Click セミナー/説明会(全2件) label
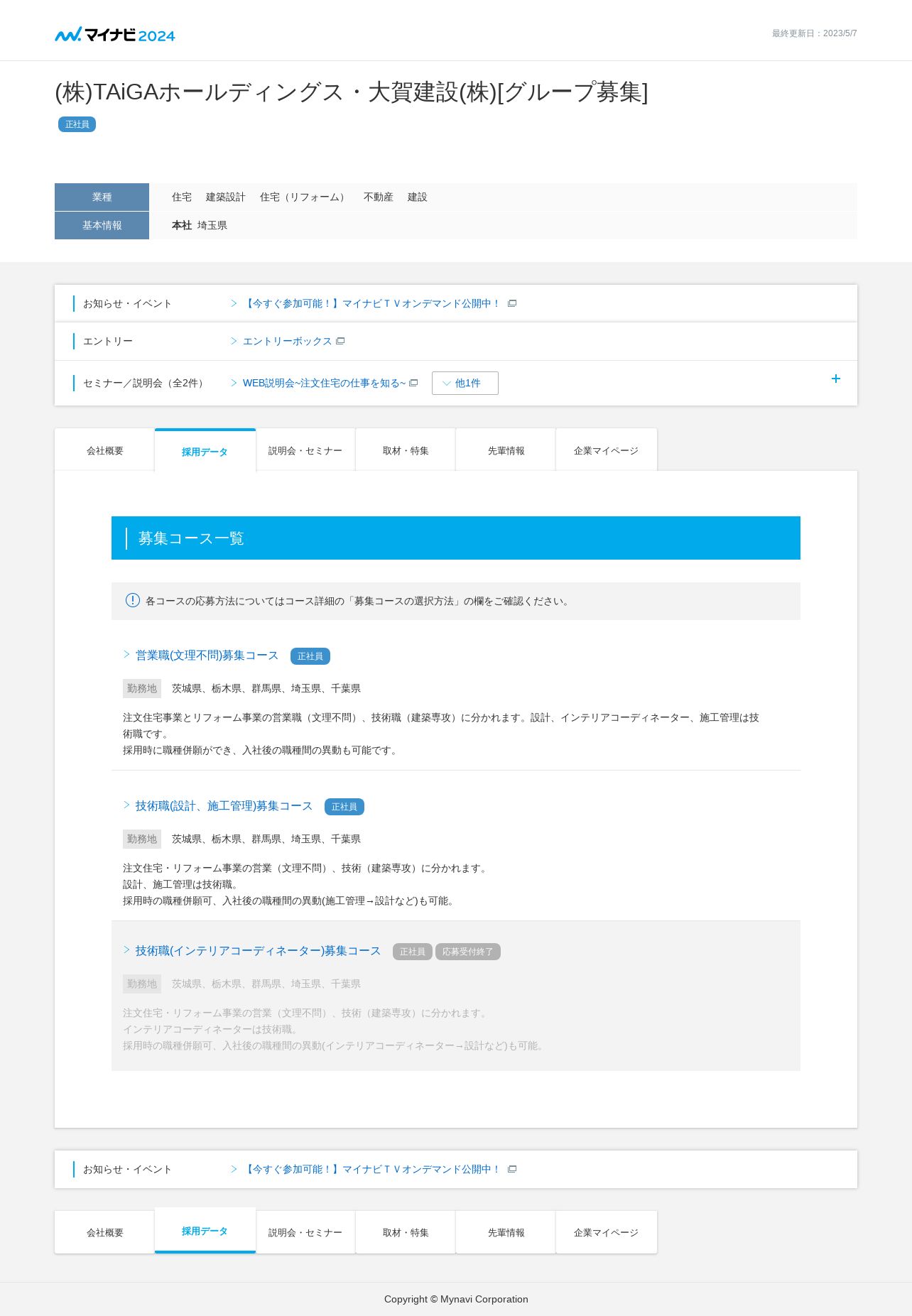Image resolution: width=912 pixels, height=1316 pixels. 146,383
